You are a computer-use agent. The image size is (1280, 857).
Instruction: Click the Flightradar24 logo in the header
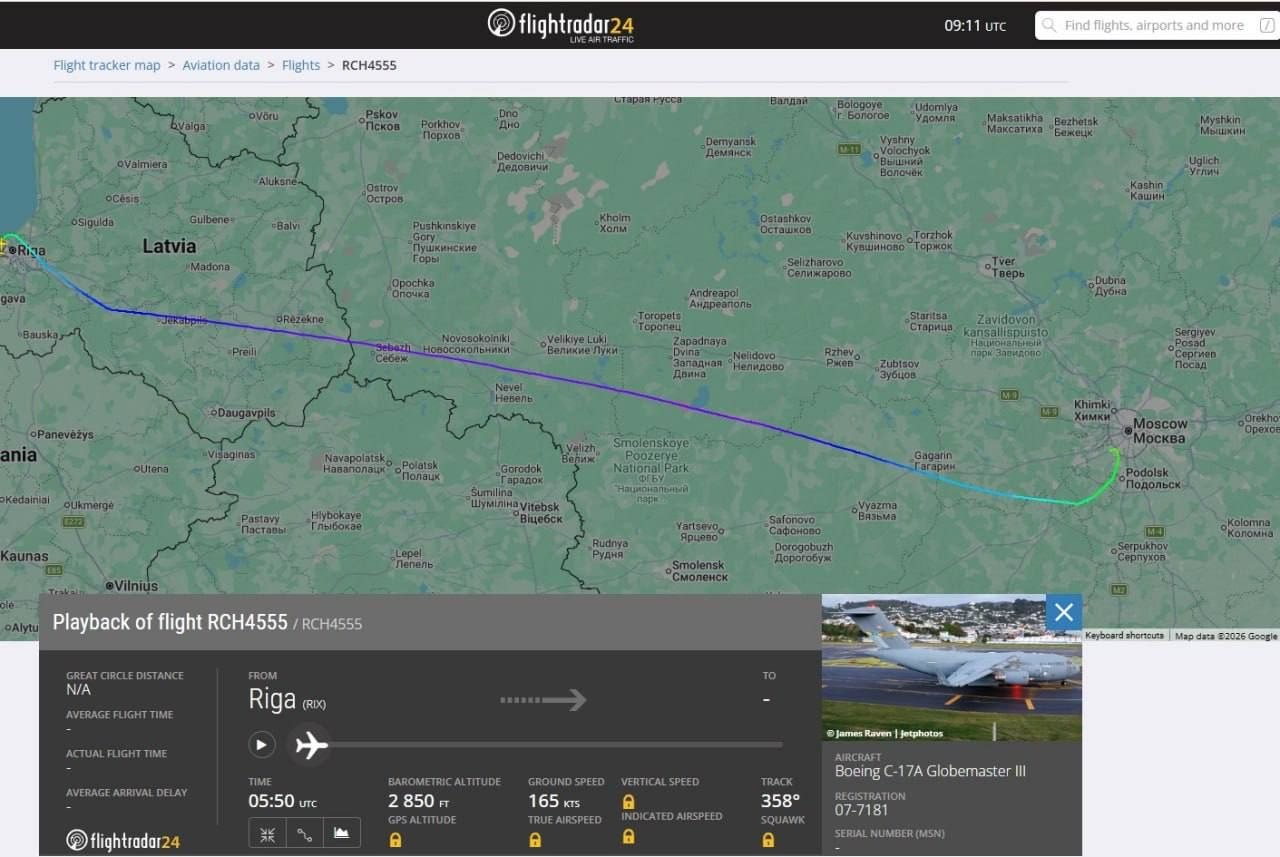tap(561, 25)
